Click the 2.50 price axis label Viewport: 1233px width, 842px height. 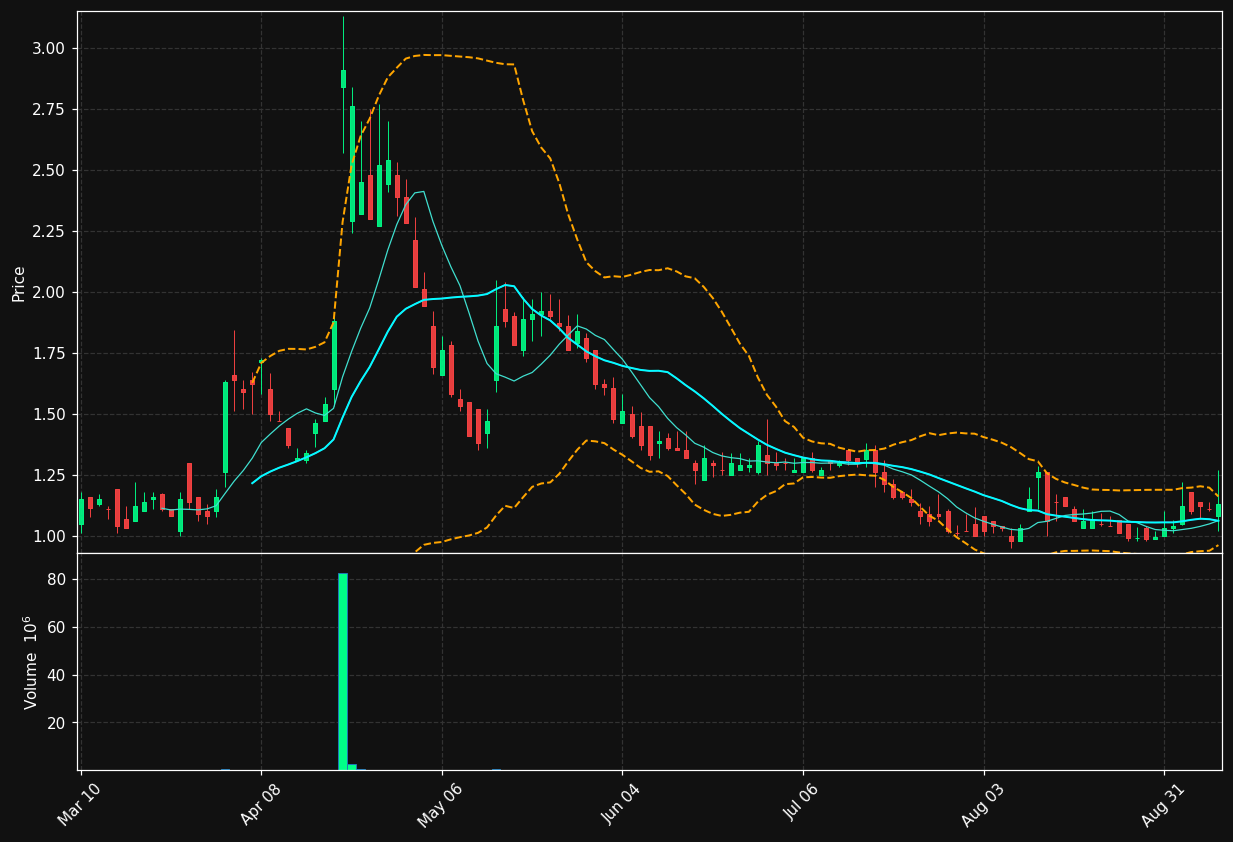(x=49, y=171)
